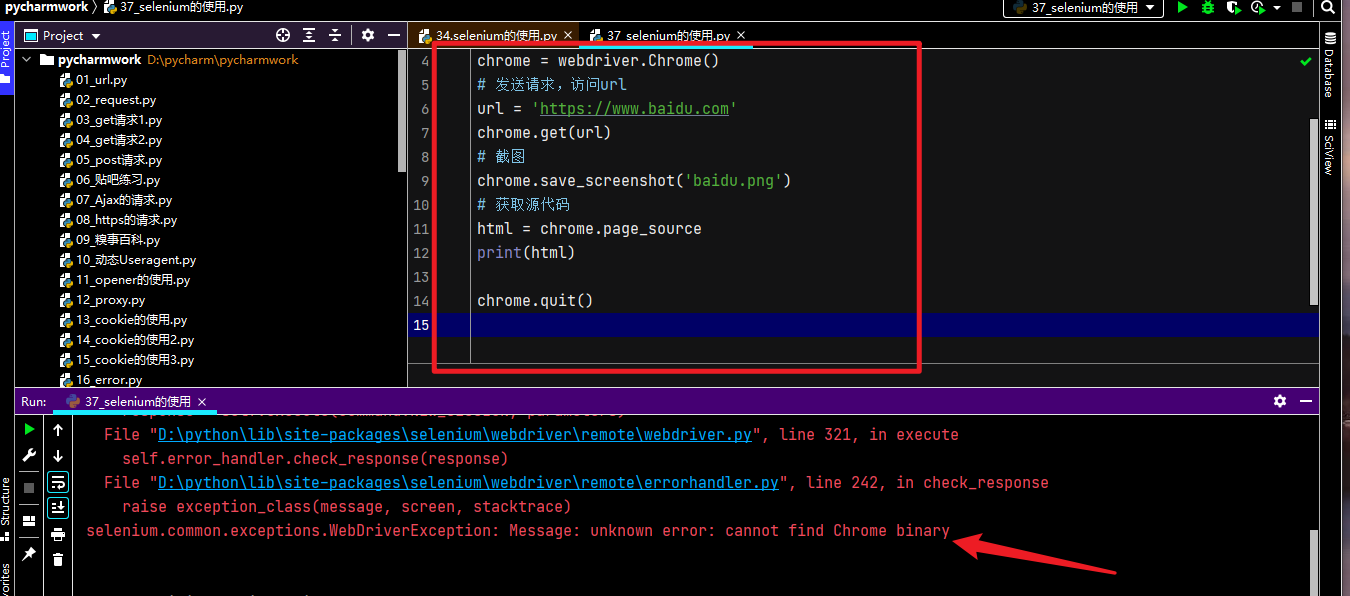Run the 37_selenium configuration from the top toolbar

pyautogui.click(x=1182, y=7)
